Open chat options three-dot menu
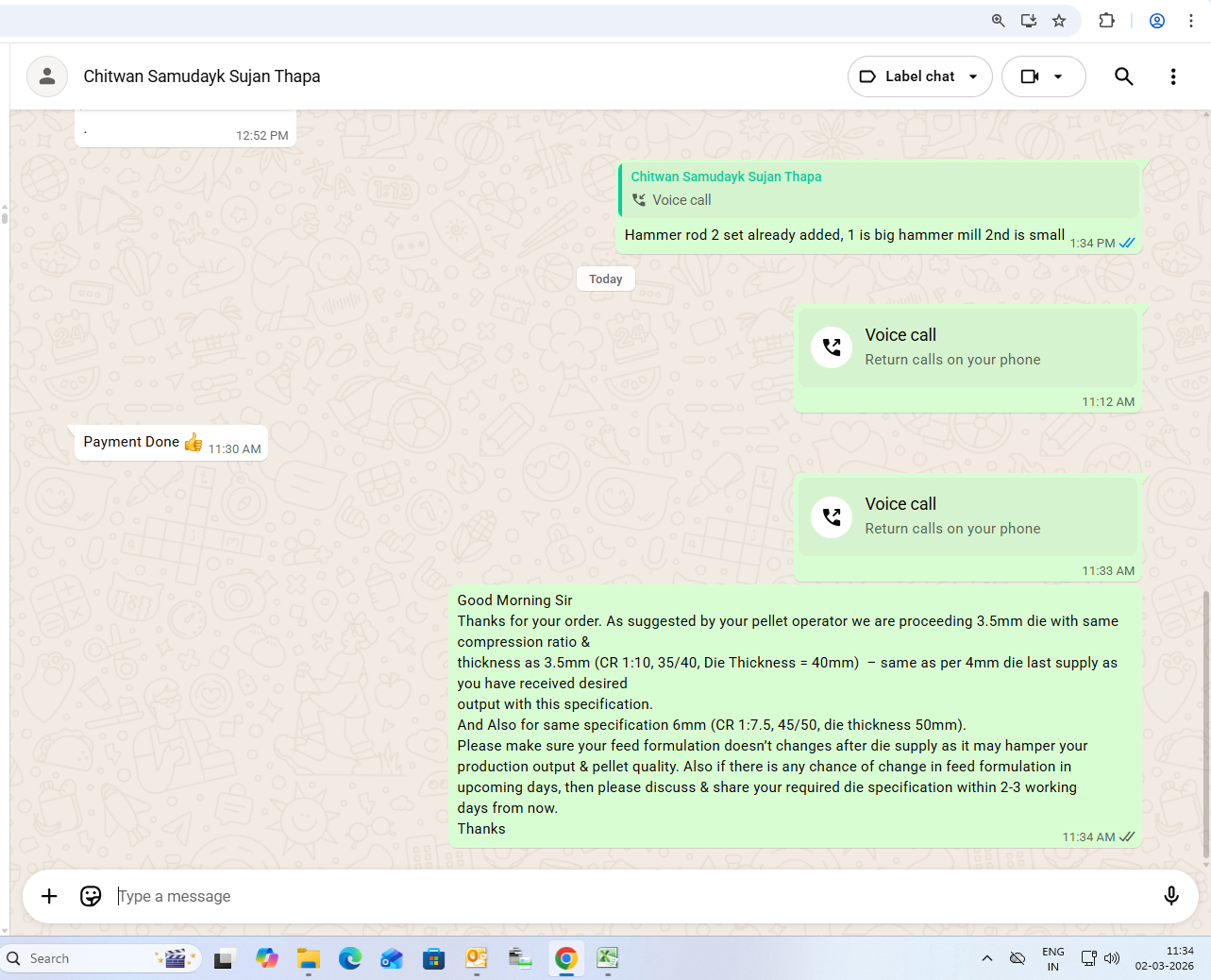The width and height of the screenshot is (1211, 980). (x=1173, y=76)
